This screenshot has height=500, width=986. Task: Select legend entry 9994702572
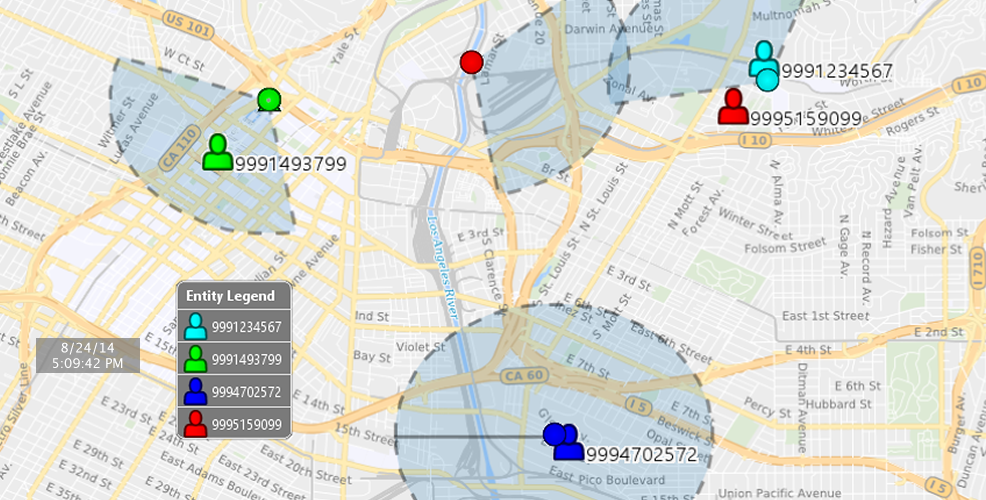pos(234,392)
